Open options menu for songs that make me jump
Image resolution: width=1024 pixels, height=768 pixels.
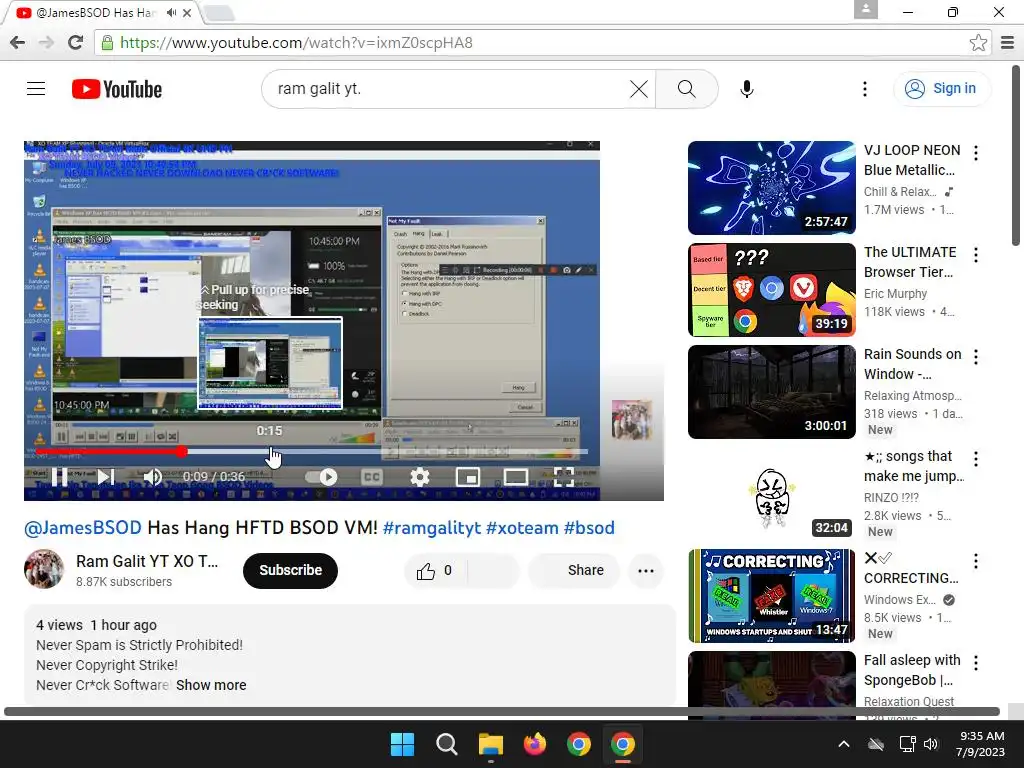976,458
